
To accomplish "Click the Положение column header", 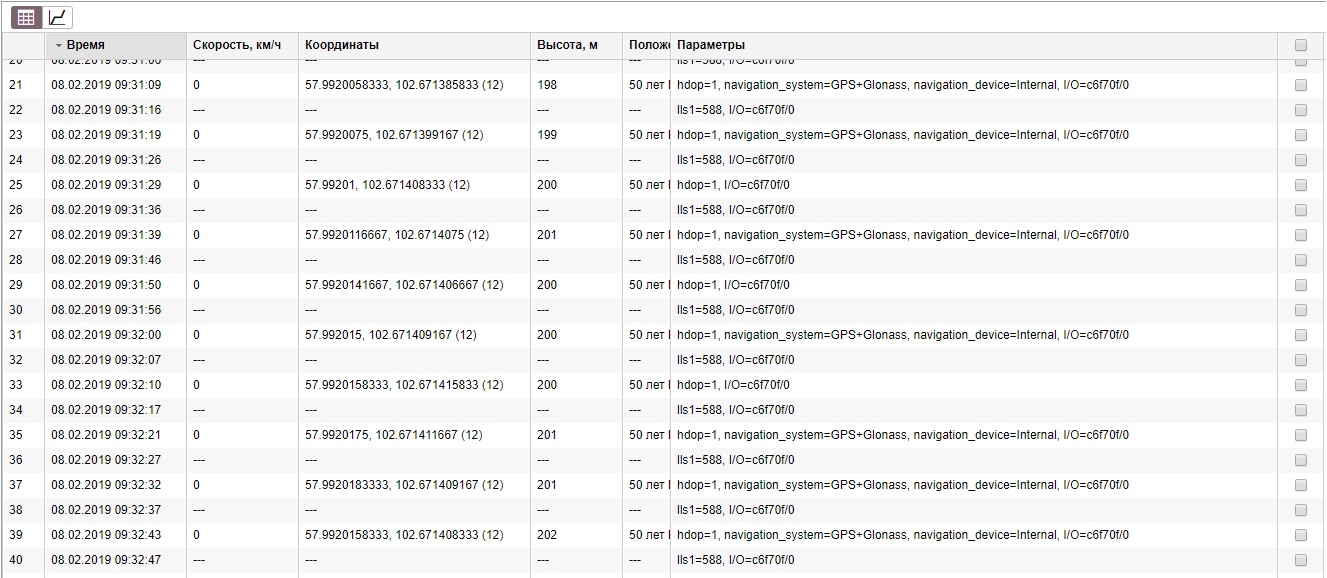I will [648, 45].
